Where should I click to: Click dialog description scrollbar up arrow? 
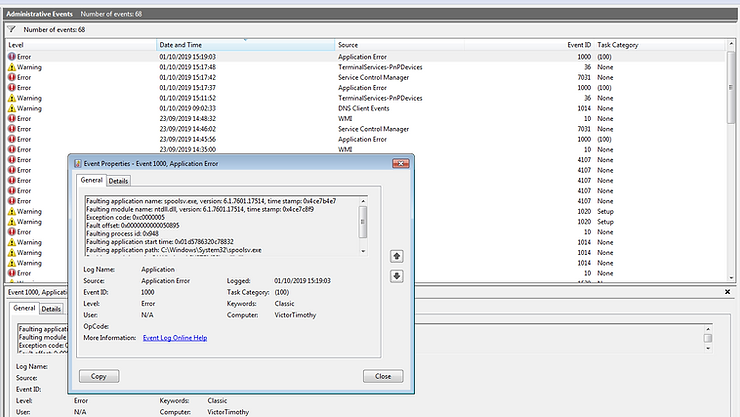click(x=363, y=201)
